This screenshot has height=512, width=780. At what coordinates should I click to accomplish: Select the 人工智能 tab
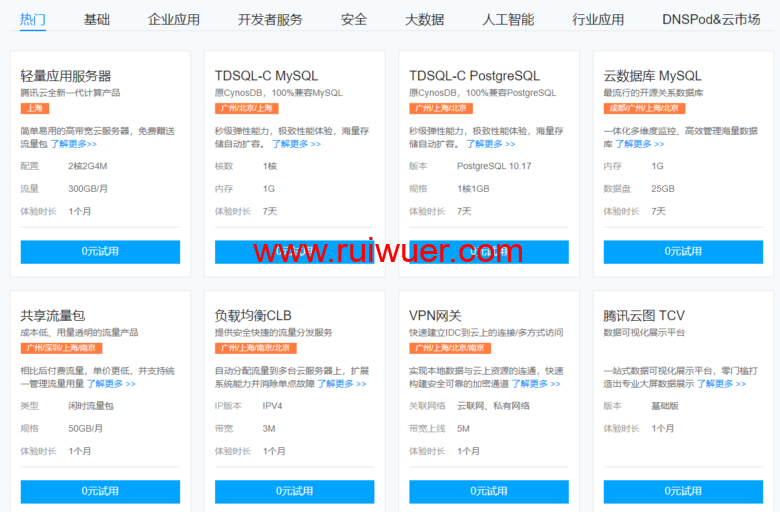508,19
